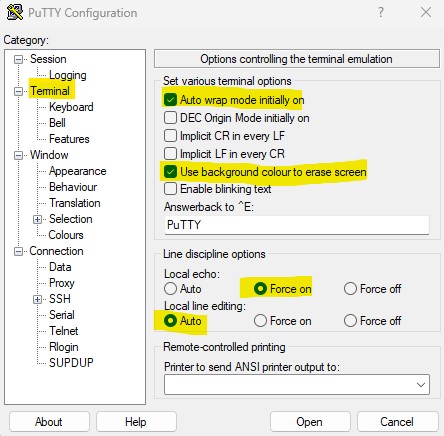This screenshot has height=436, width=444.
Task: Click the question mark help icon
Action: pyautogui.click(x=380, y=12)
